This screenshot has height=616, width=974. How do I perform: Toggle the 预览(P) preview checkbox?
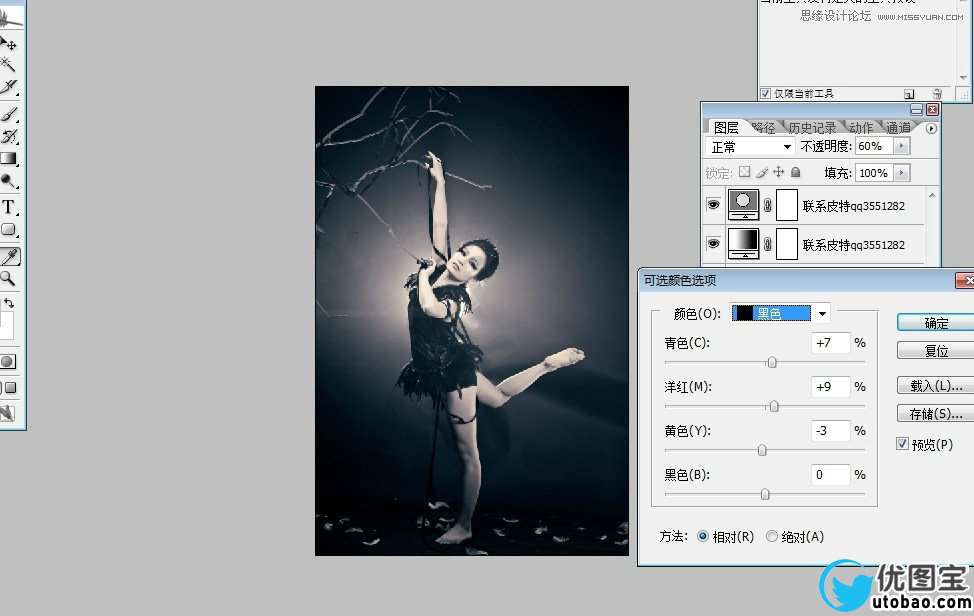click(x=903, y=443)
